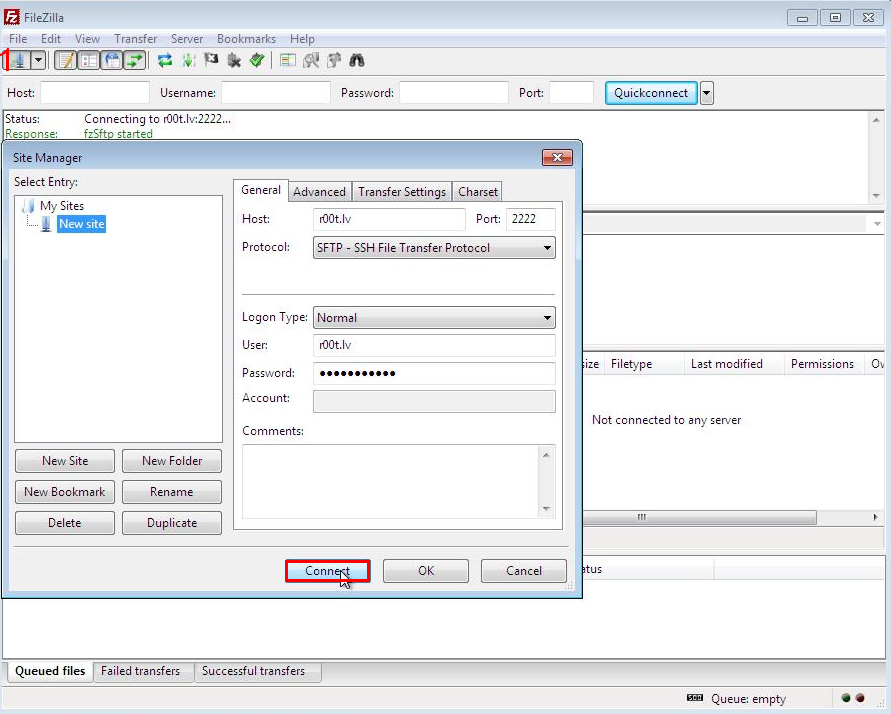Toggle the message log display
Screen dimensions: 891x714
65,60
